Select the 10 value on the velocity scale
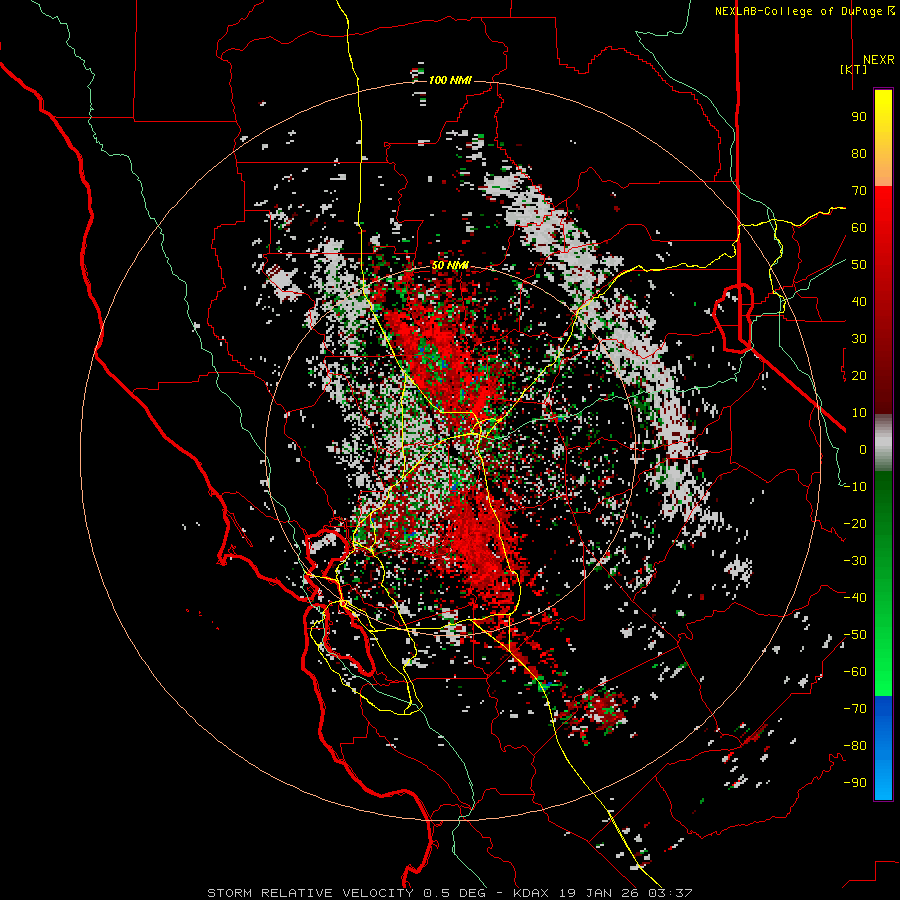 (x=859, y=413)
